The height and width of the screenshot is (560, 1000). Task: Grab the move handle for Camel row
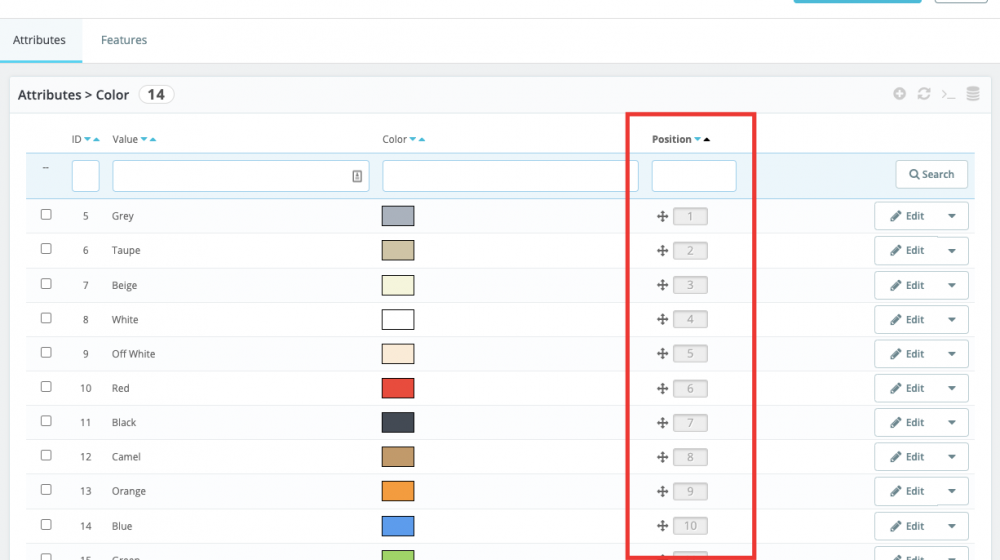pos(662,457)
